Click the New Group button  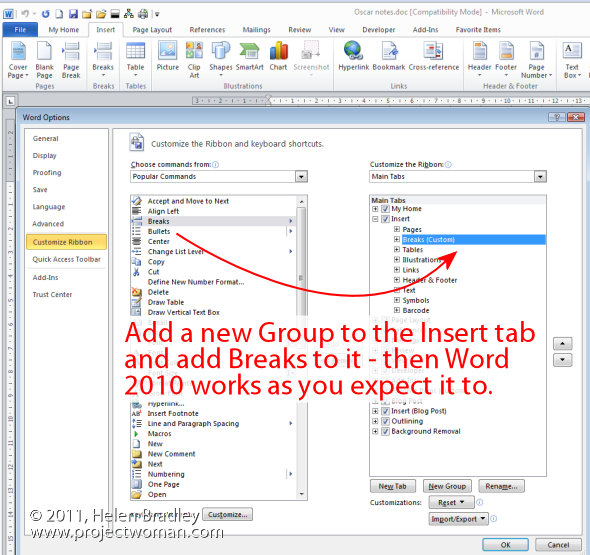tap(447, 486)
